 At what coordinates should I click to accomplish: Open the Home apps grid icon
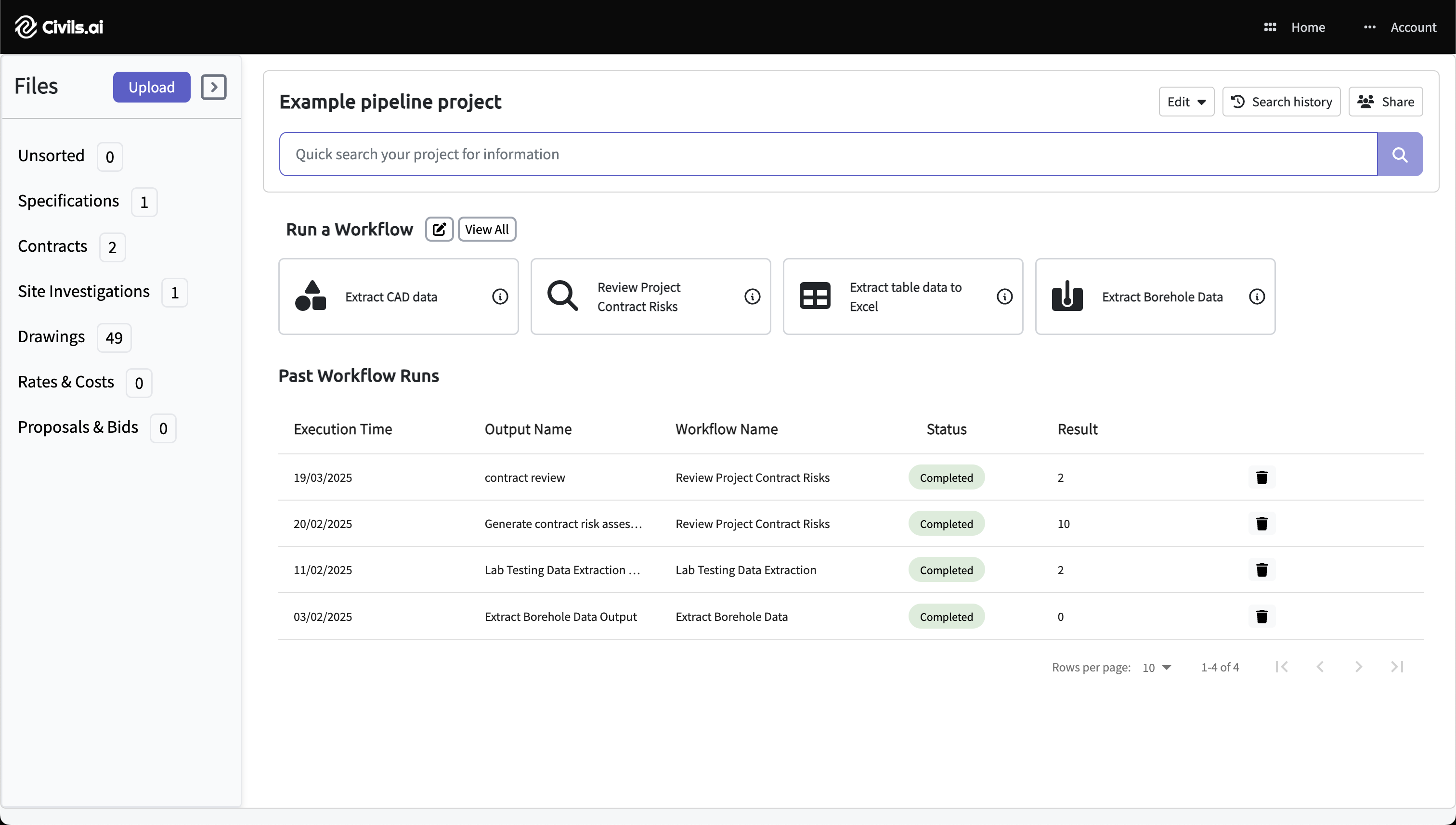click(x=1270, y=27)
